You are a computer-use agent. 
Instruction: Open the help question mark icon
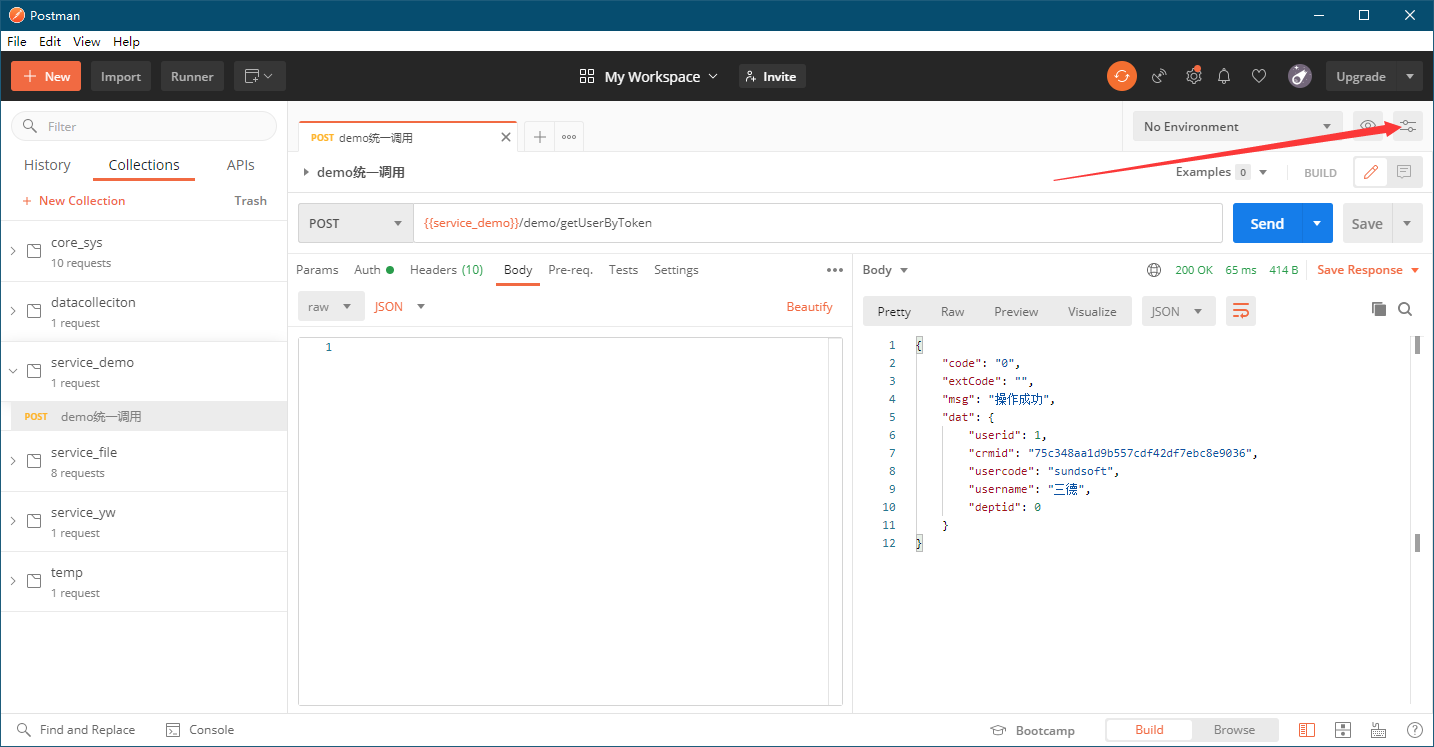tap(1414, 730)
